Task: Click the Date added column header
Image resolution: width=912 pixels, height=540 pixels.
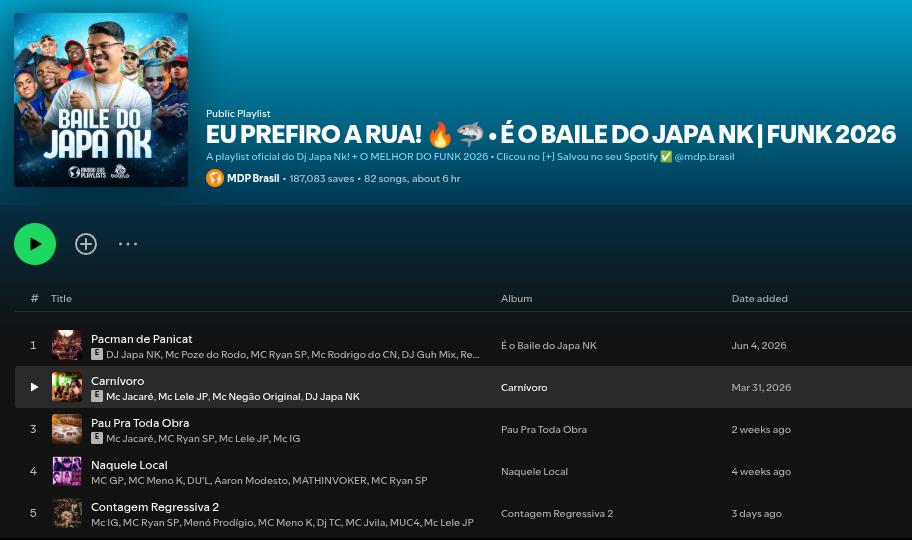Action: click(760, 299)
